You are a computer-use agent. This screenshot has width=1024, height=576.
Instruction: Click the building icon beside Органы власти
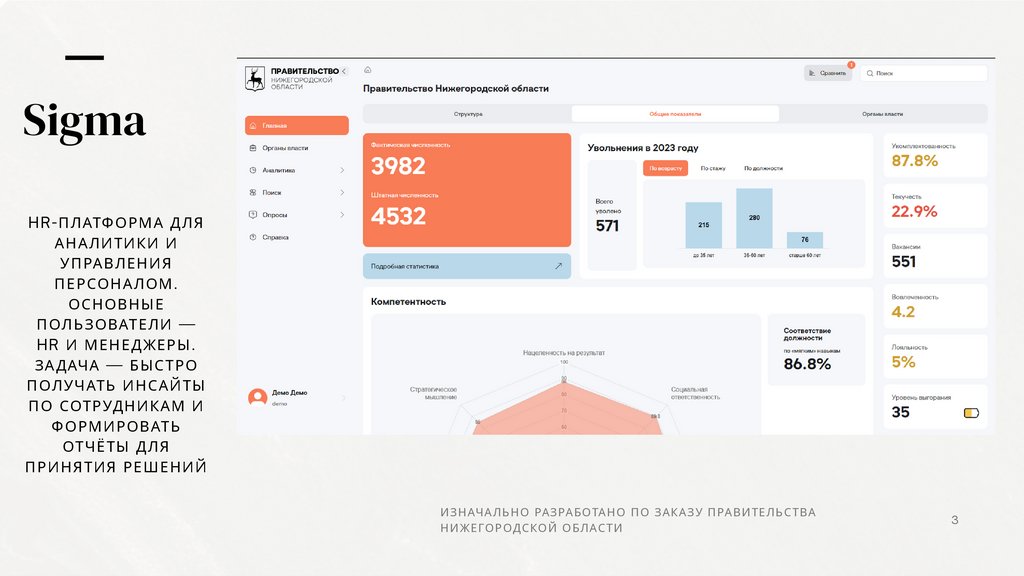click(x=253, y=148)
